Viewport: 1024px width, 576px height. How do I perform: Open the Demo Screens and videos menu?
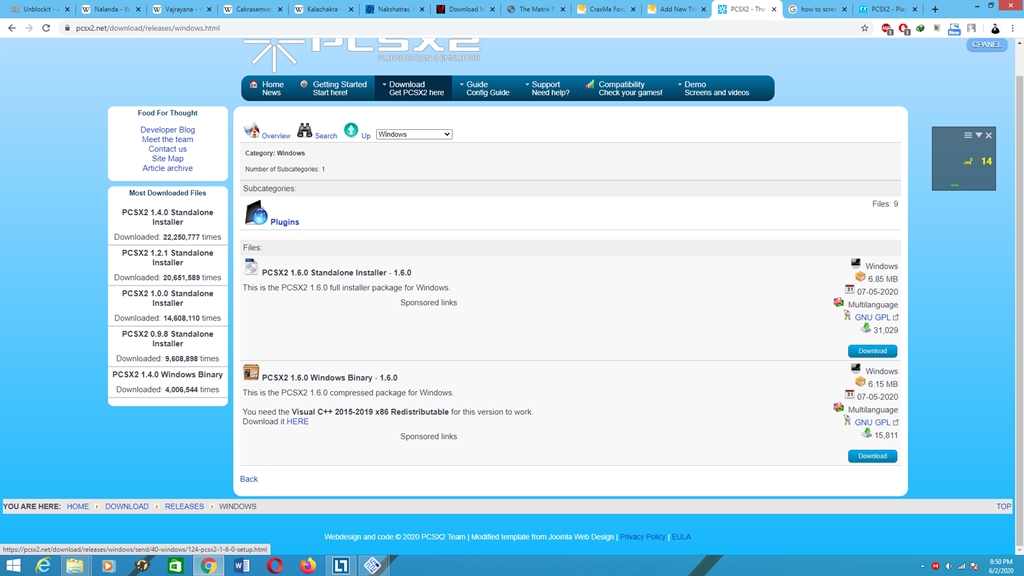(713, 88)
